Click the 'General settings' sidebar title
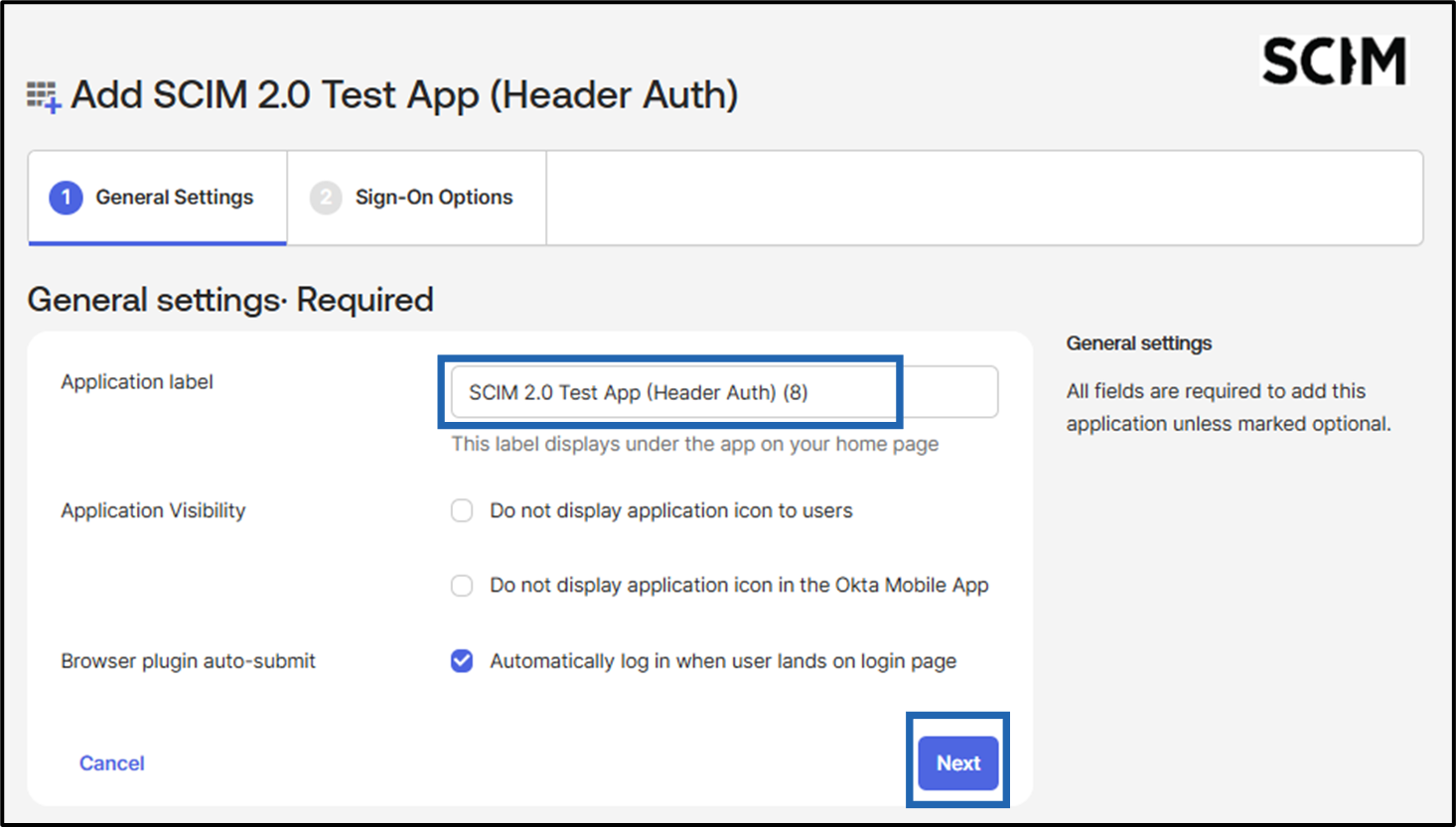This screenshot has width=1456, height=827. pos(1139,344)
